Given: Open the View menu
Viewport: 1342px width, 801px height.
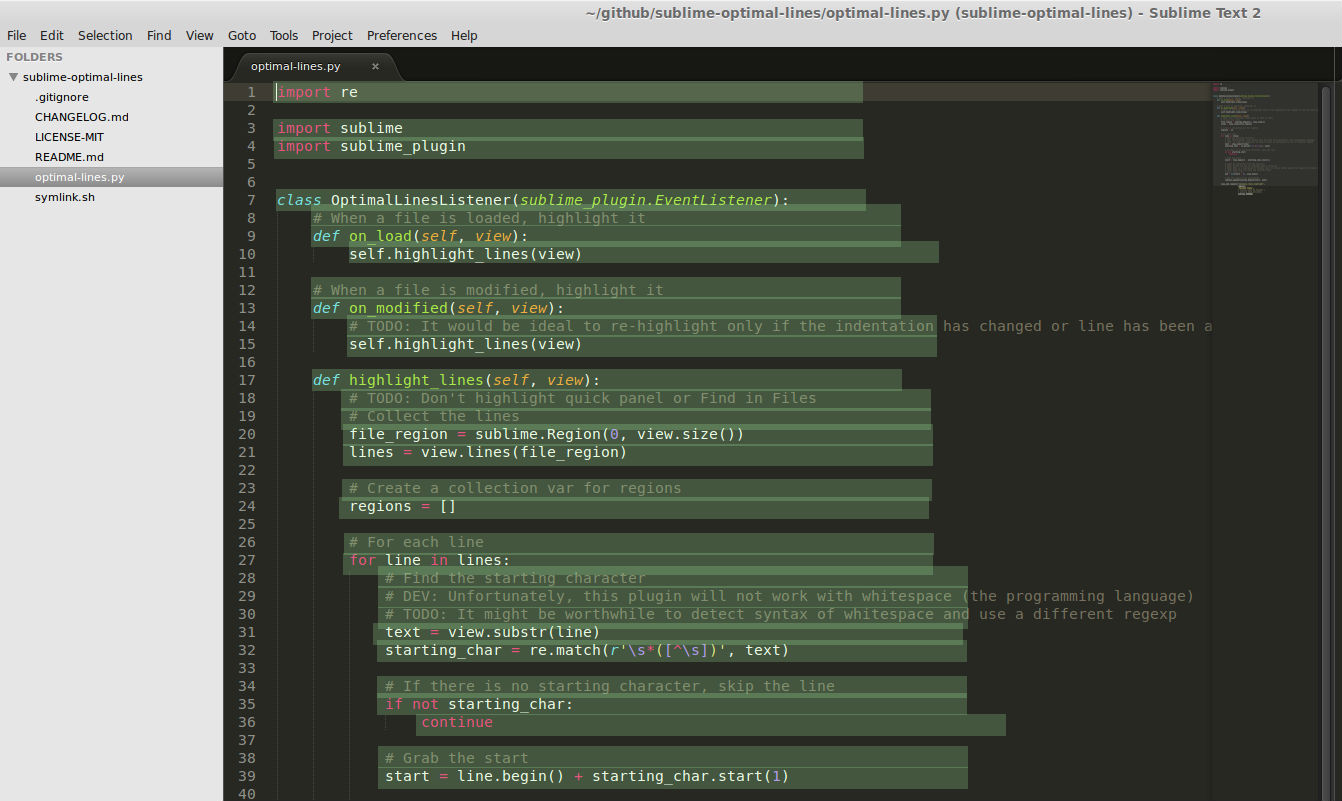Looking at the screenshot, I should coord(200,35).
